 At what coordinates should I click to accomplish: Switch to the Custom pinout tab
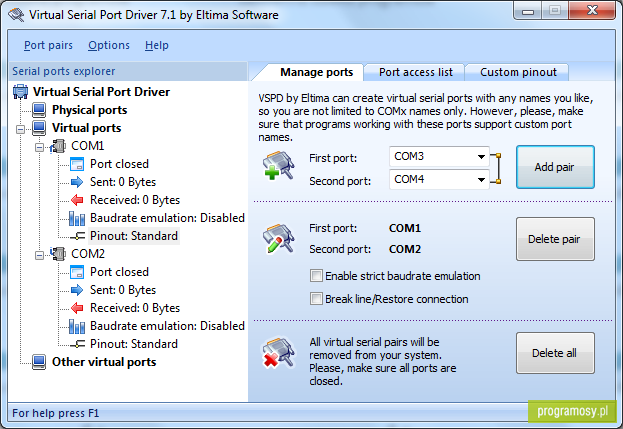(x=518, y=72)
